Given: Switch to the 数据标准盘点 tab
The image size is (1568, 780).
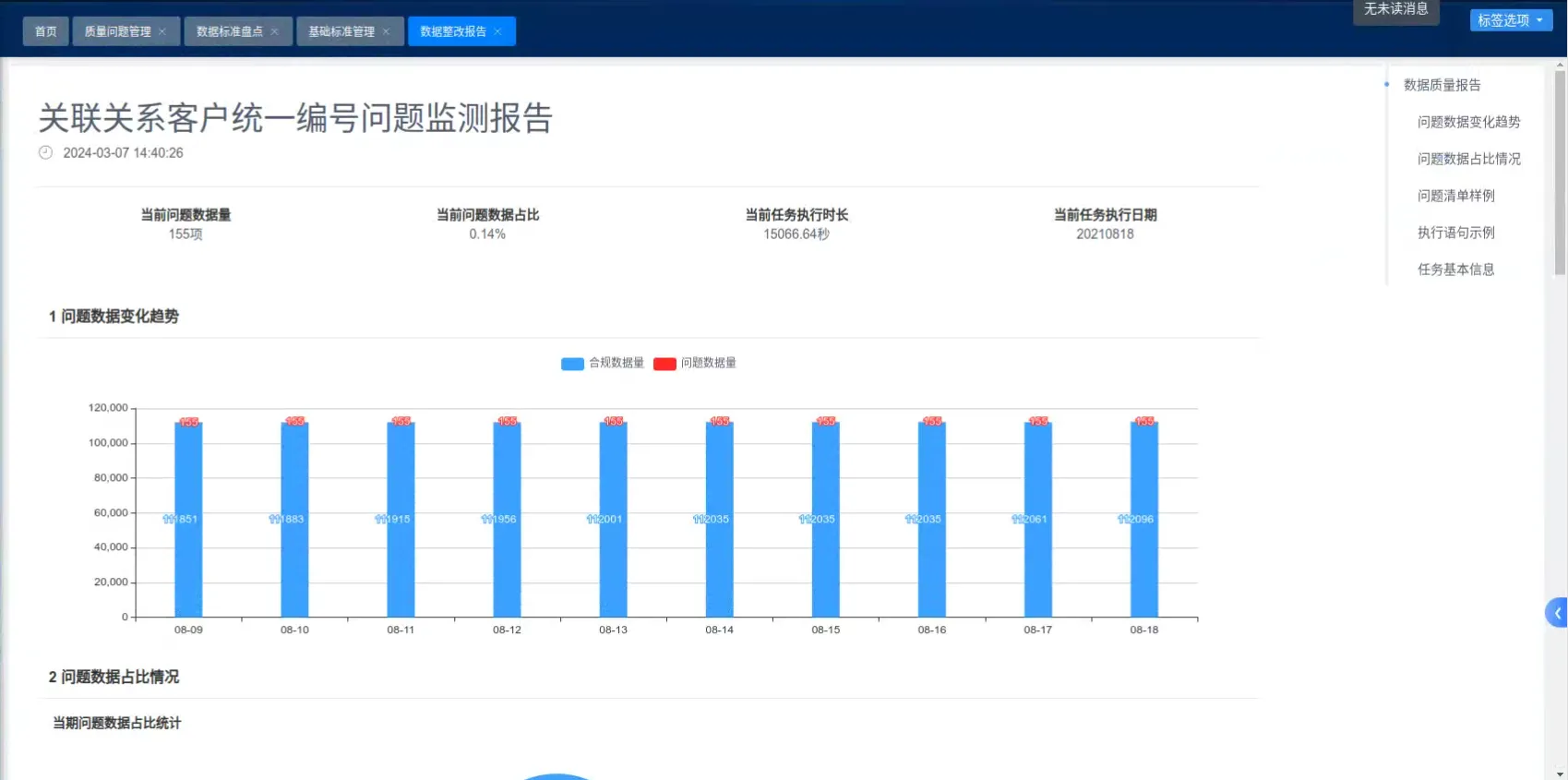Looking at the screenshot, I should click(229, 31).
